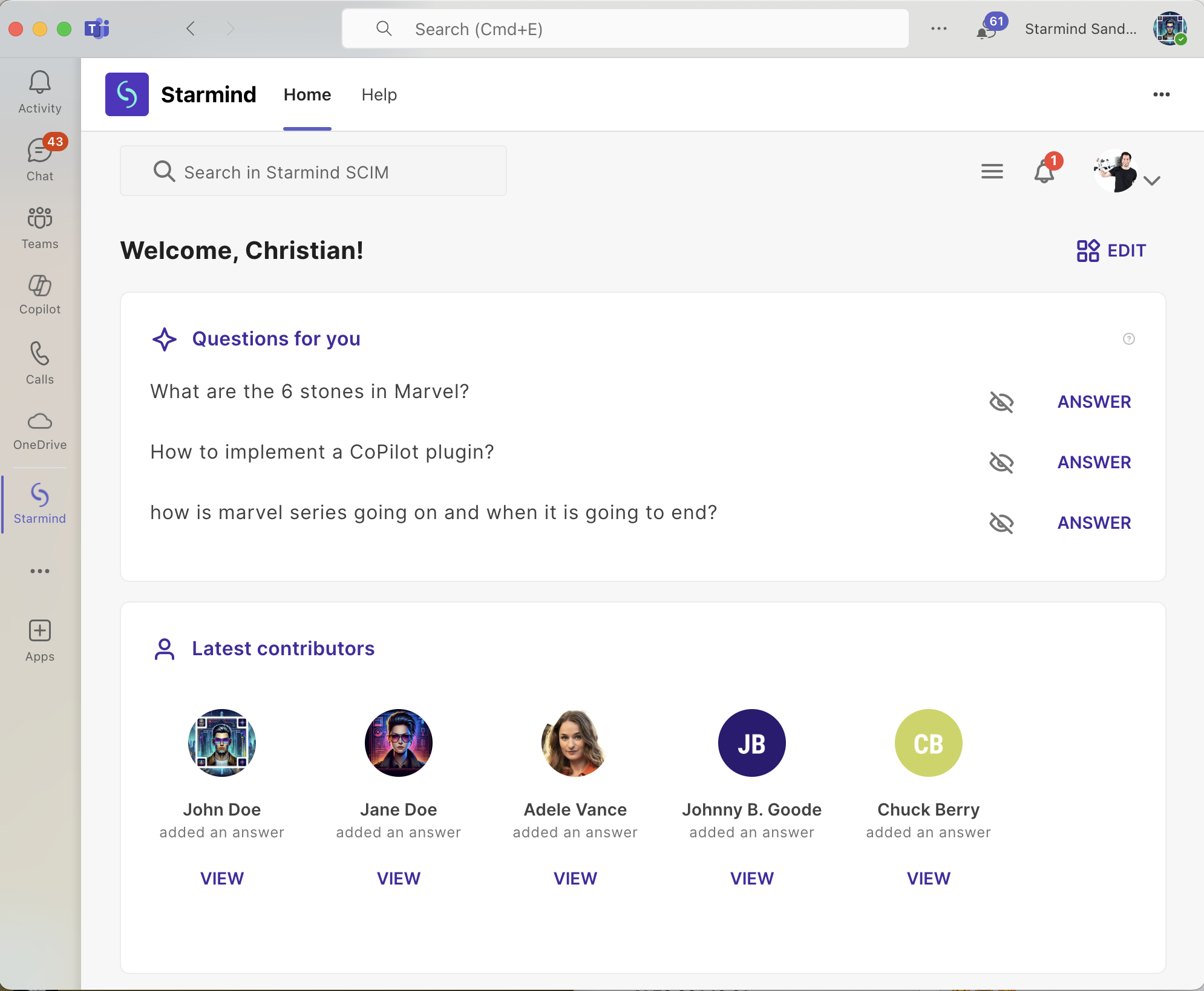Screen dimensions: 1204x991
Task: Select the Home tab
Action: [307, 94]
